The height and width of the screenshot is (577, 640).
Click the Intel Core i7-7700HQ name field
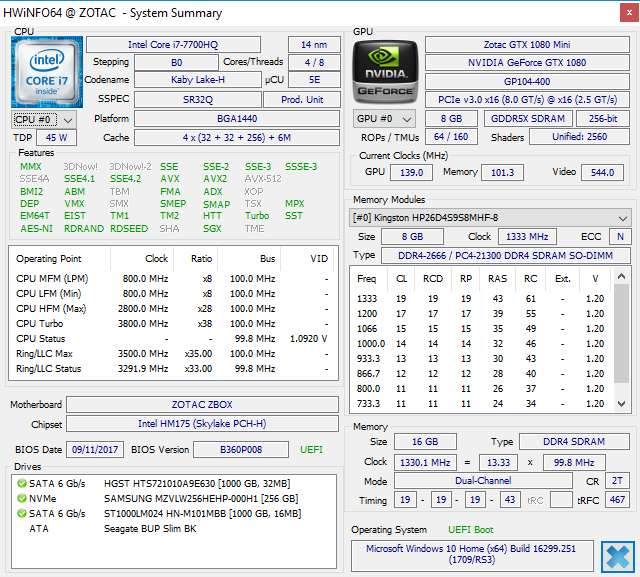click(173, 44)
